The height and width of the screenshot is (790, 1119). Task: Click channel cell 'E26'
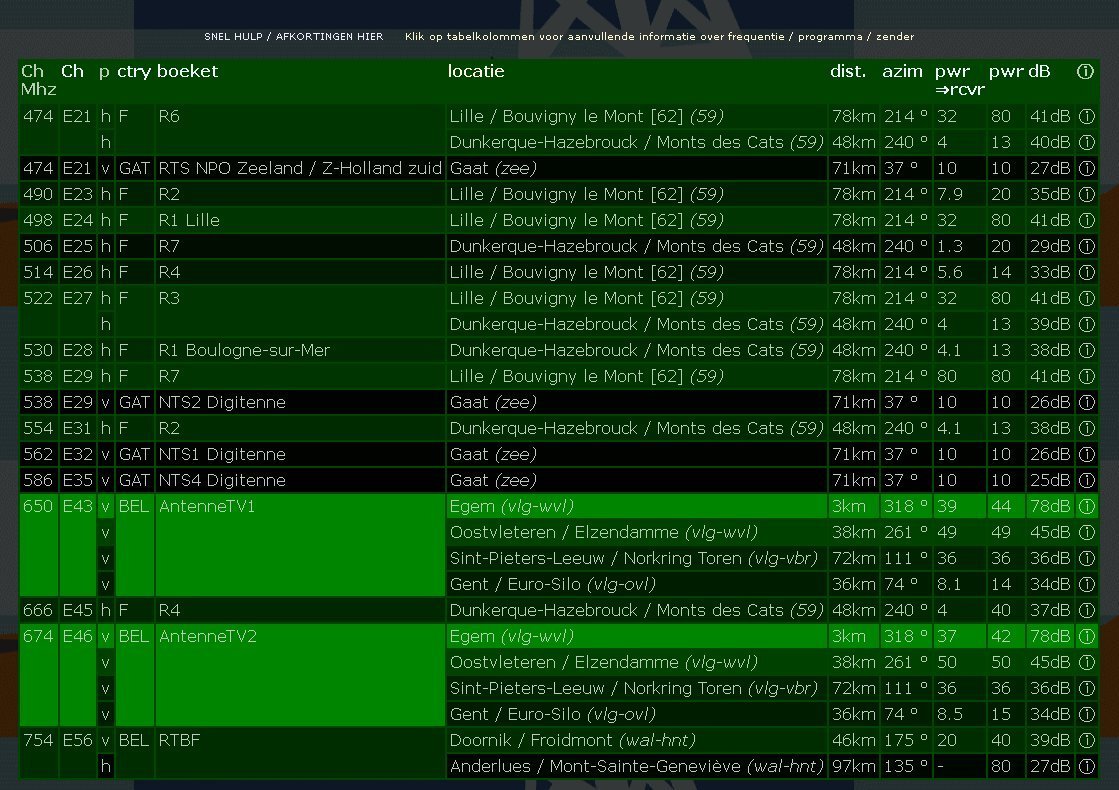click(78, 273)
